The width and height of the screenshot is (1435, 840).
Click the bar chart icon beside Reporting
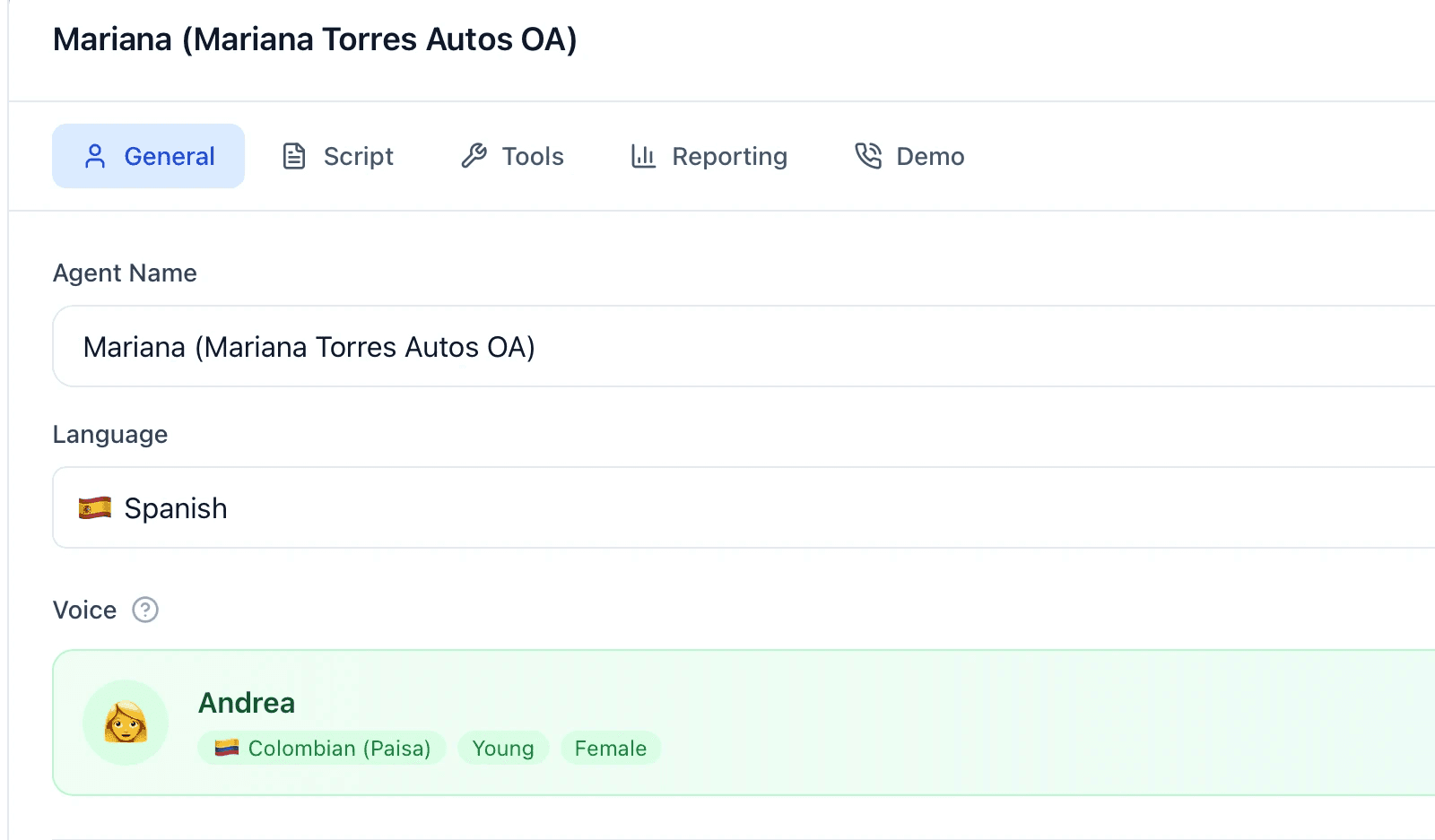coord(643,157)
